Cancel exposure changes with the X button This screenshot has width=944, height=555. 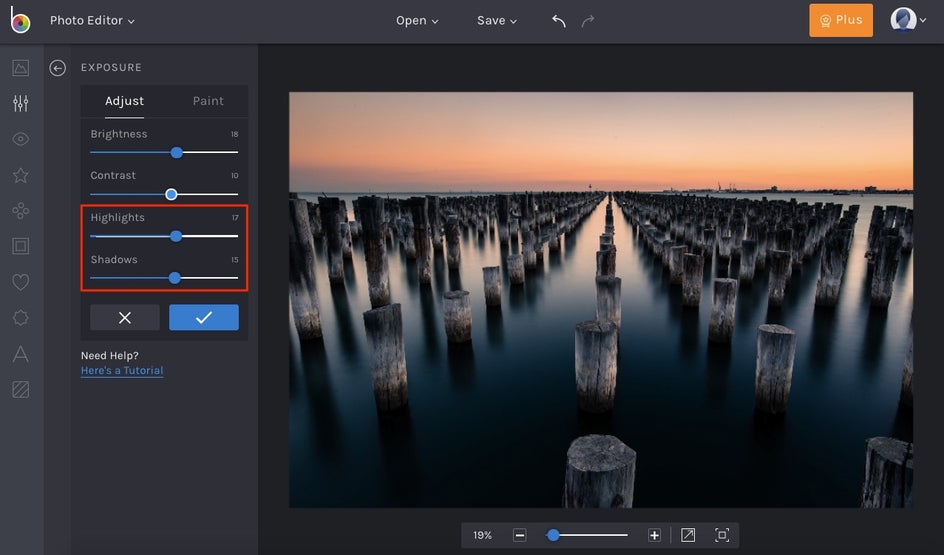(x=125, y=317)
